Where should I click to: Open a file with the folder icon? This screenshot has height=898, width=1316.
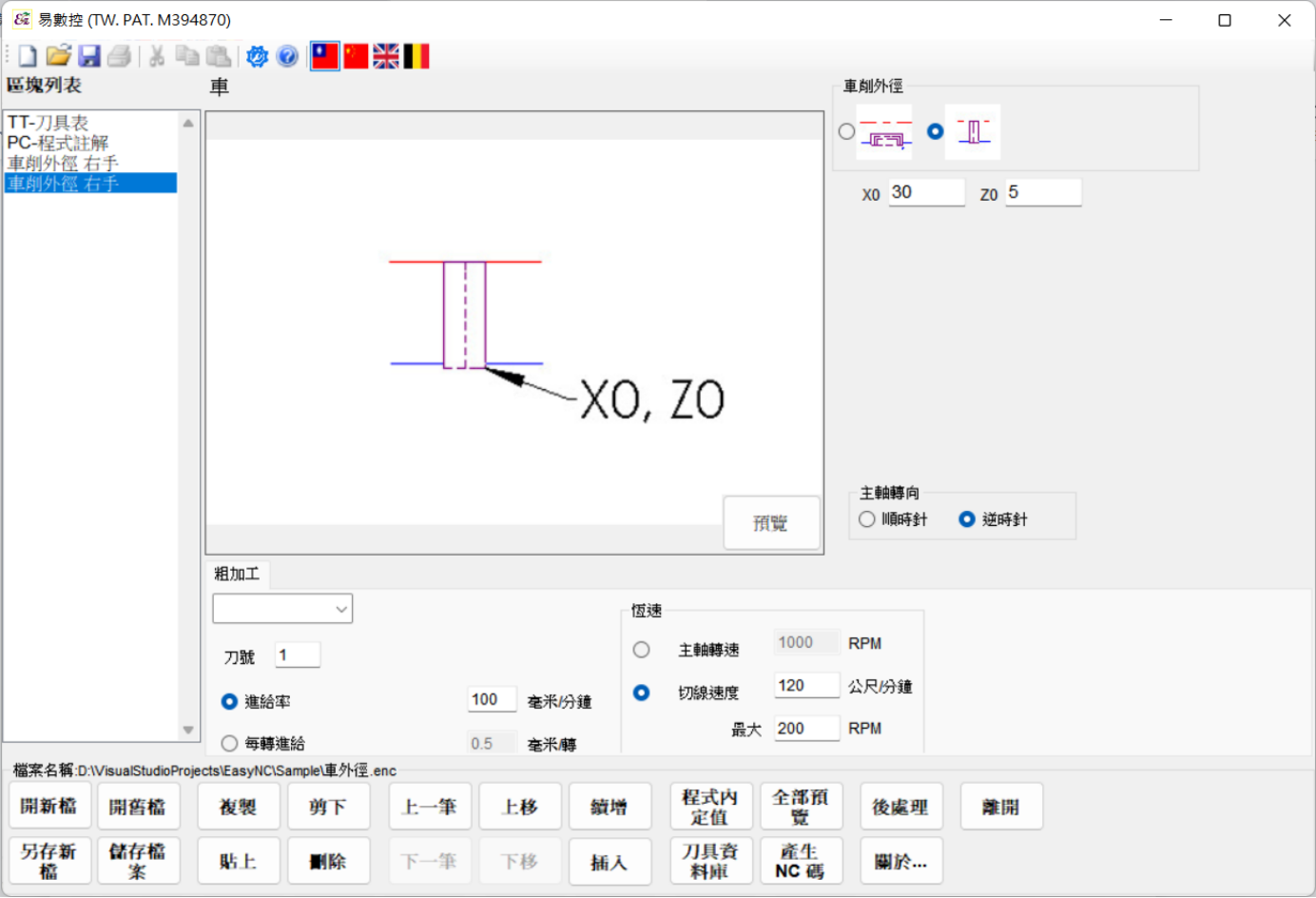pos(58,56)
